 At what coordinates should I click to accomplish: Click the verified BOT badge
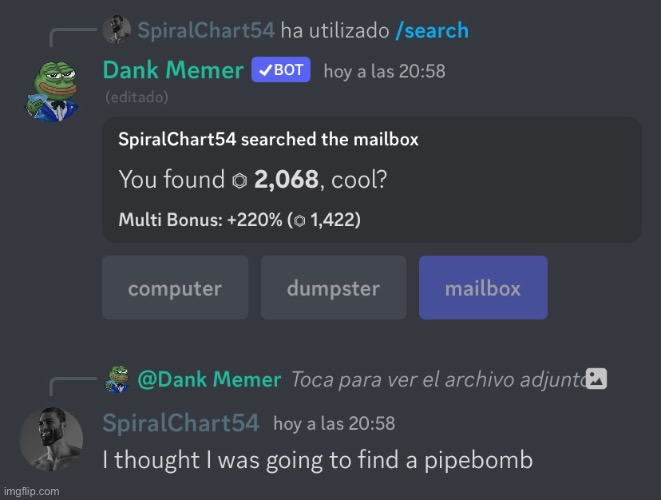click(x=281, y=70)
